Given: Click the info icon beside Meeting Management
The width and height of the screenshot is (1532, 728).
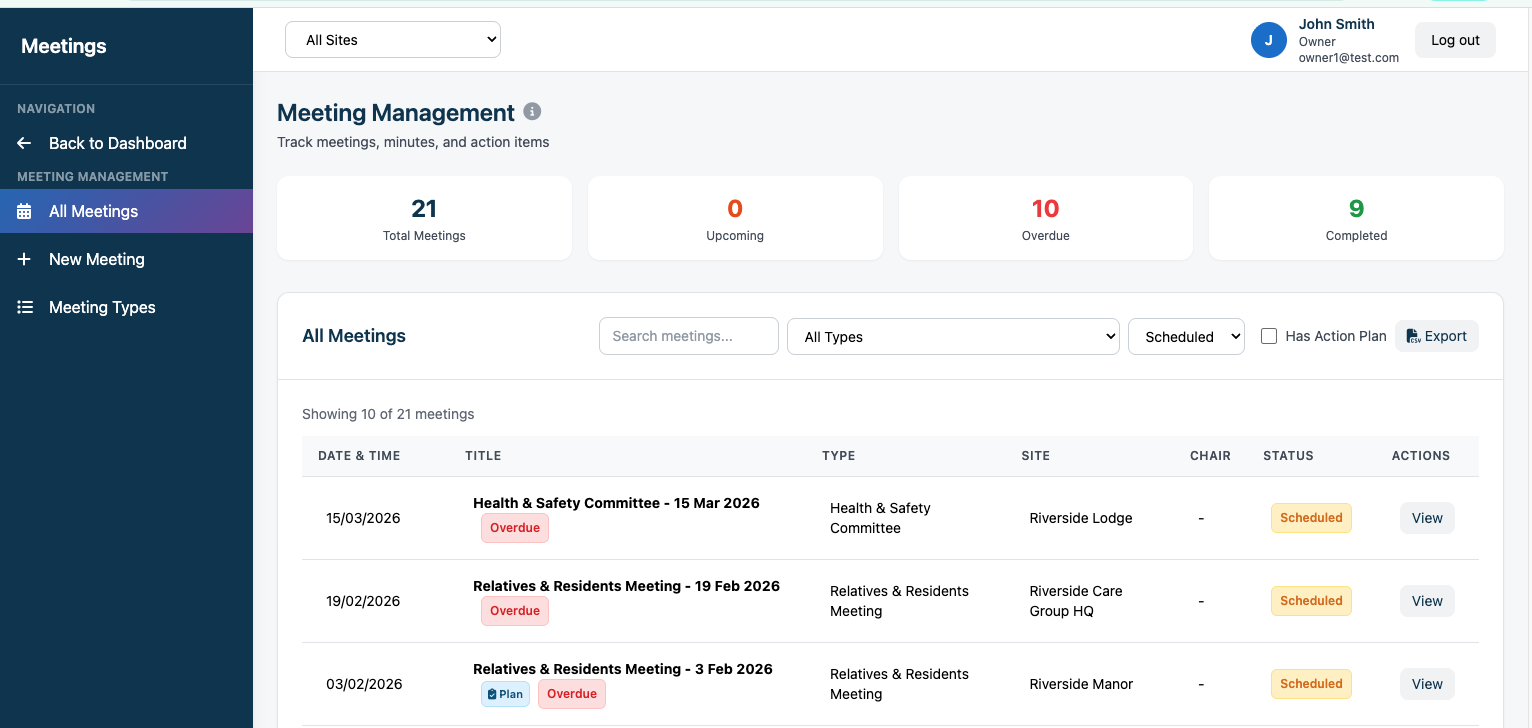Looking at the screenshot, I should (x=533, y=111).
